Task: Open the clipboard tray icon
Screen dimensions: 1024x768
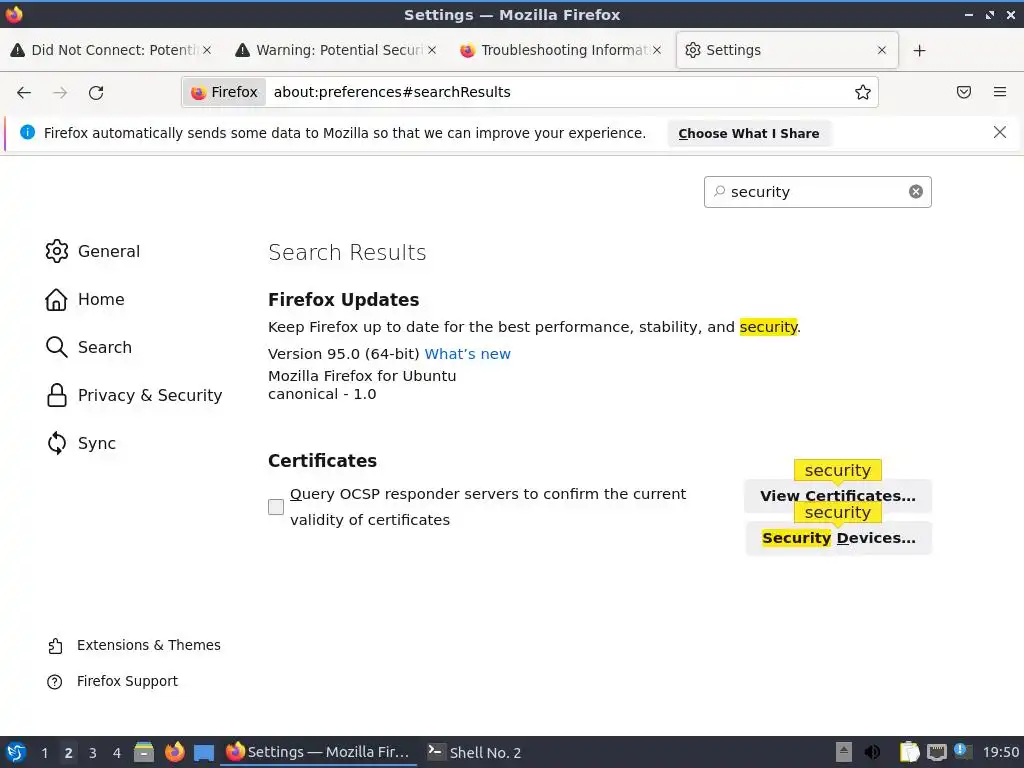Action: [x=909, y=752]
